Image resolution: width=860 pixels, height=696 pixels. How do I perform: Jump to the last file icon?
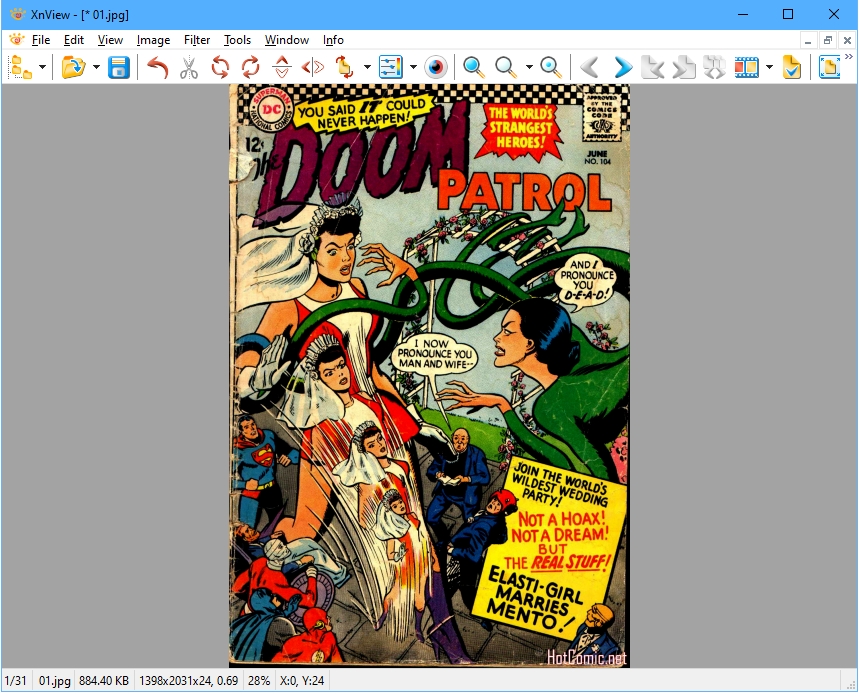[x=684, y=67]
